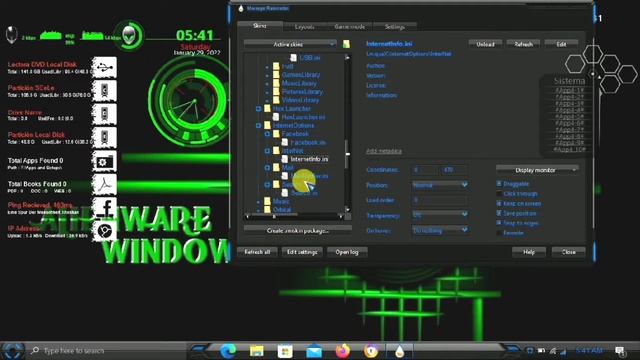Image resolution: width=640 pixels, height=360 pixels.
Task: Open the Active skins dropdown
Action: click(290, 44)
